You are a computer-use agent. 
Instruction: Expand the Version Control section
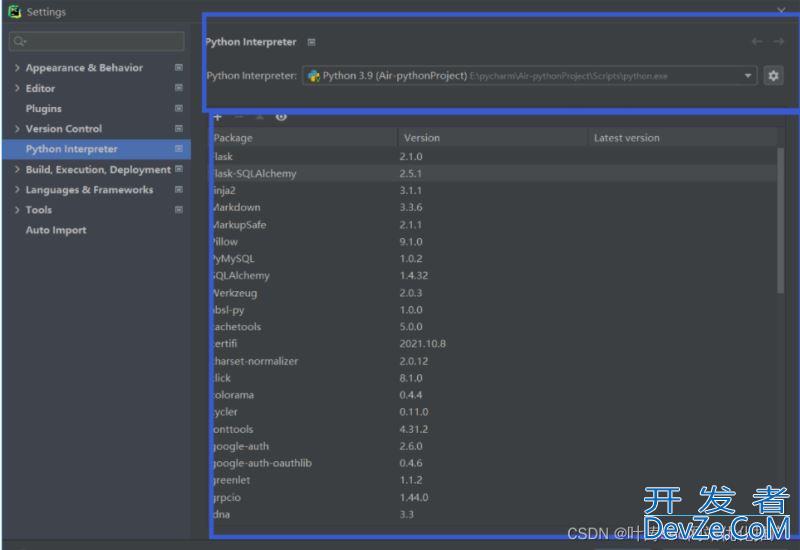17,129
